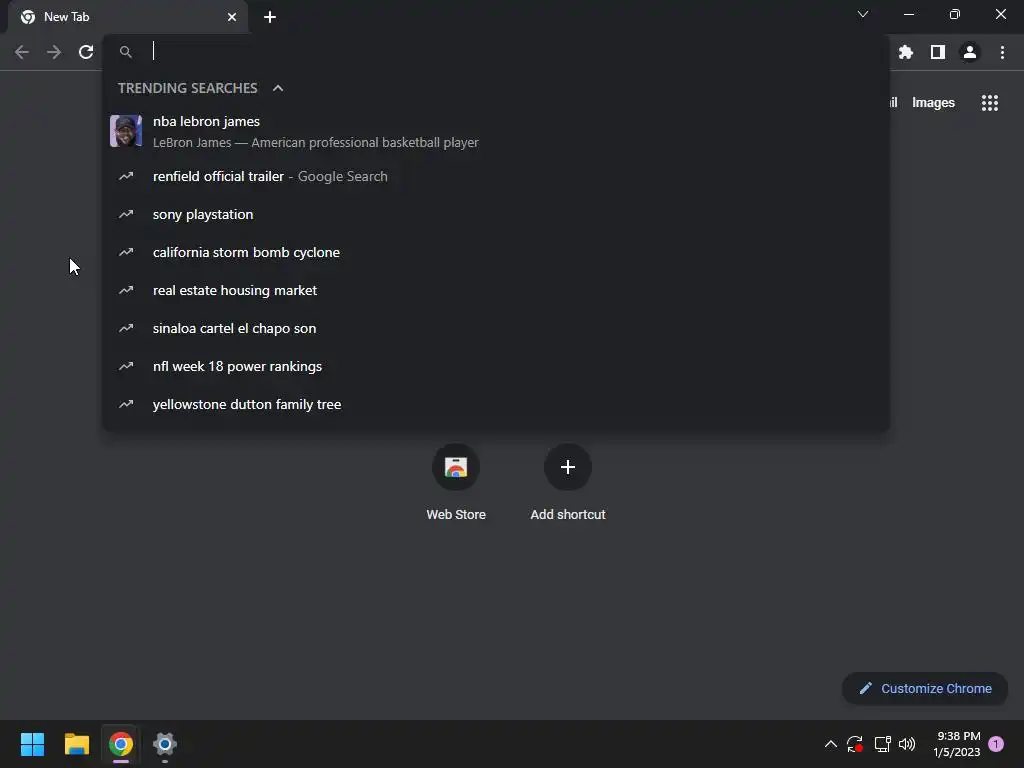This screenshot has height=768, width=1024.
Task: Open the volume speaker tray icon
Action: (907, 744)
